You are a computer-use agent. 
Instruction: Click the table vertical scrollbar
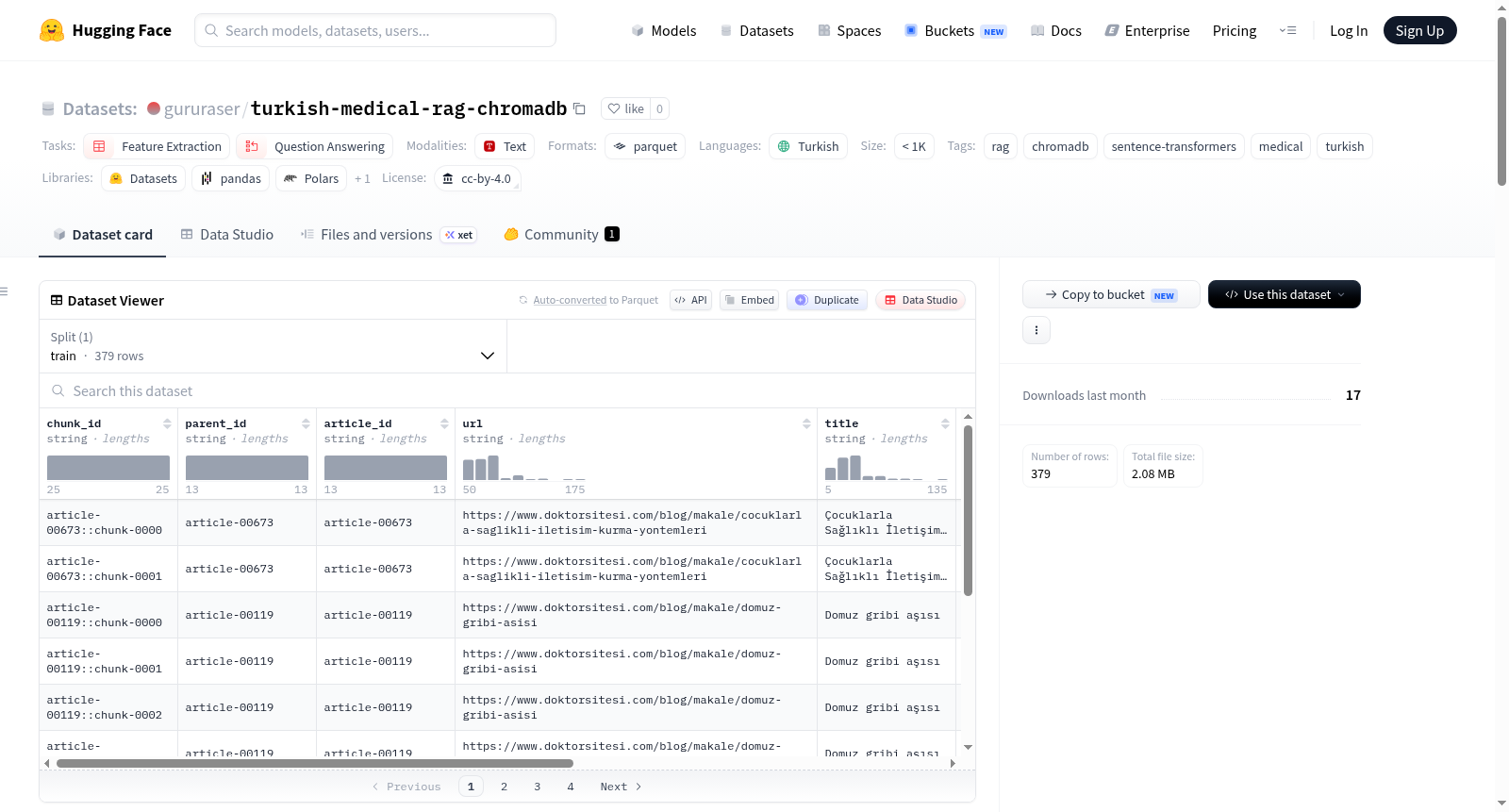click(x=968, y=510)
